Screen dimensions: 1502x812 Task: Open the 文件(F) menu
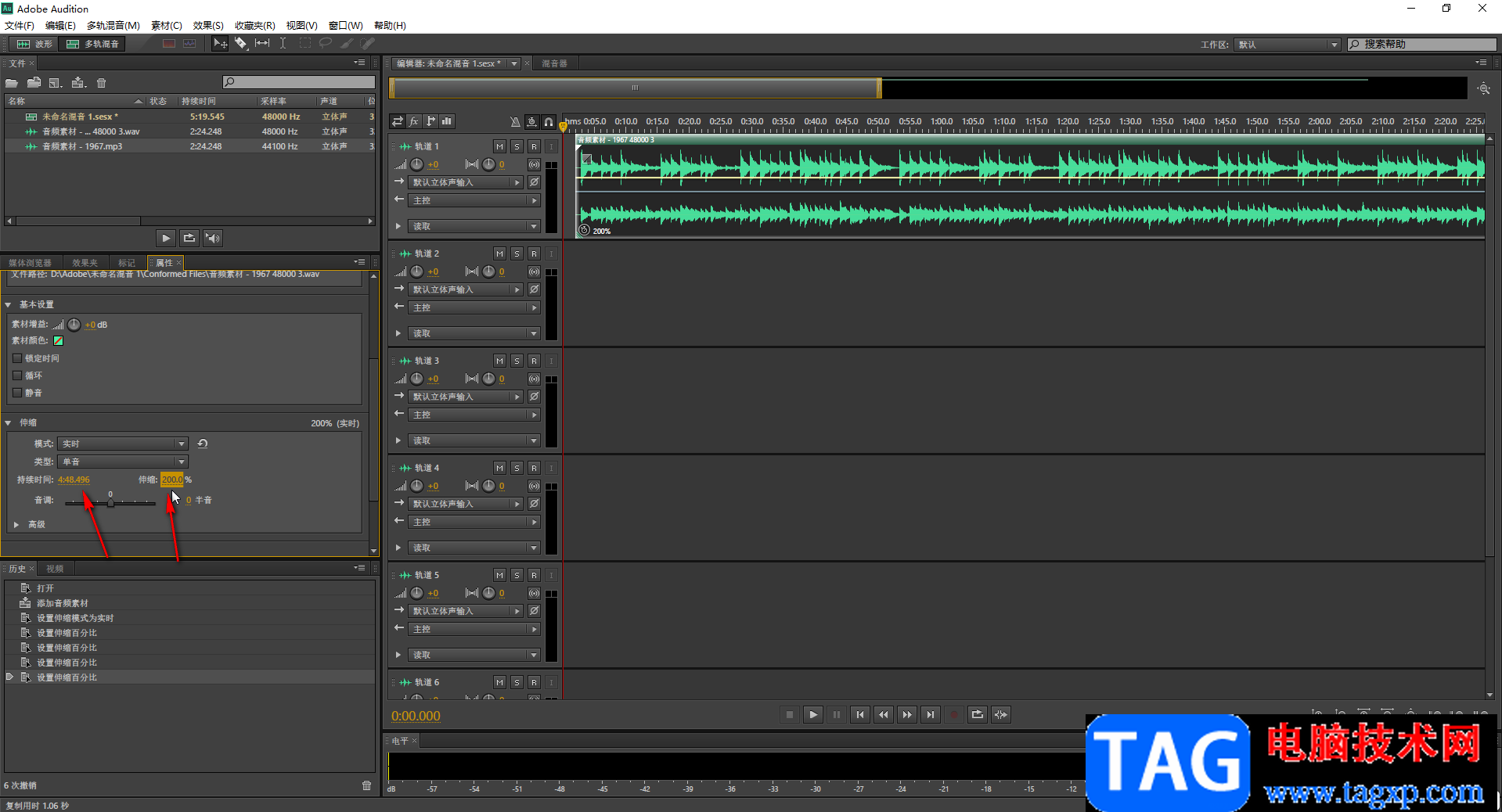[20, 25]
